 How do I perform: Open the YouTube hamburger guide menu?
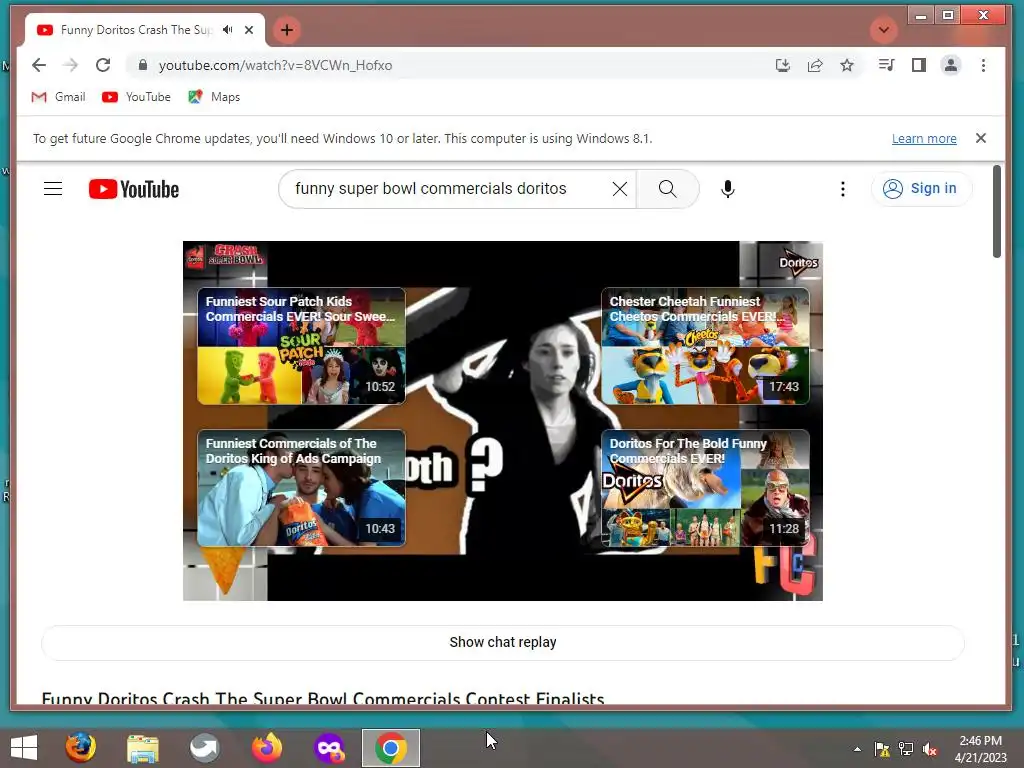53,189
